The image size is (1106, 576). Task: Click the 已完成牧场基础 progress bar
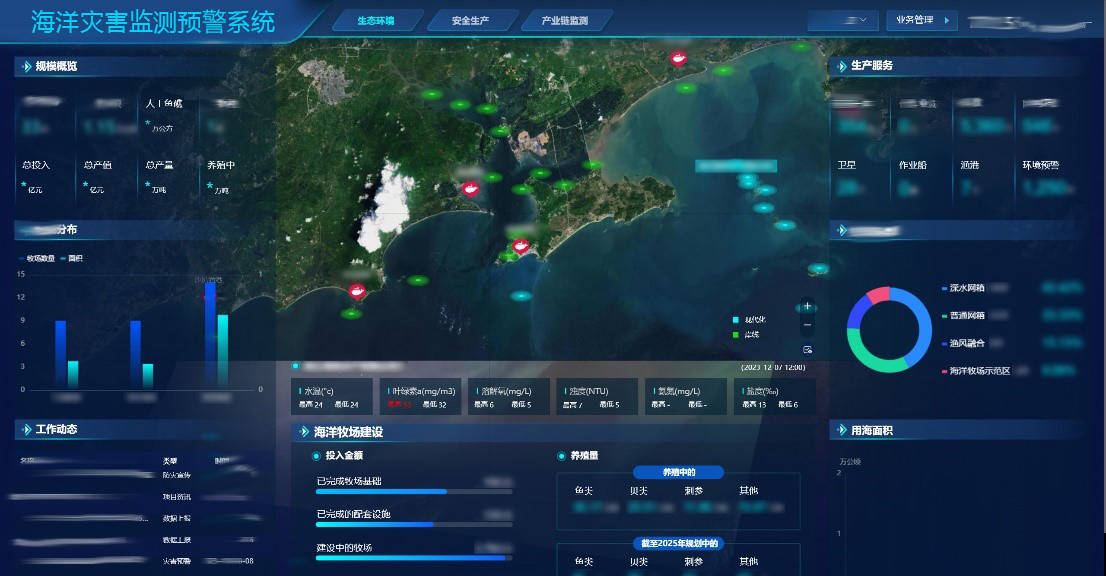(x=414, y=492)
